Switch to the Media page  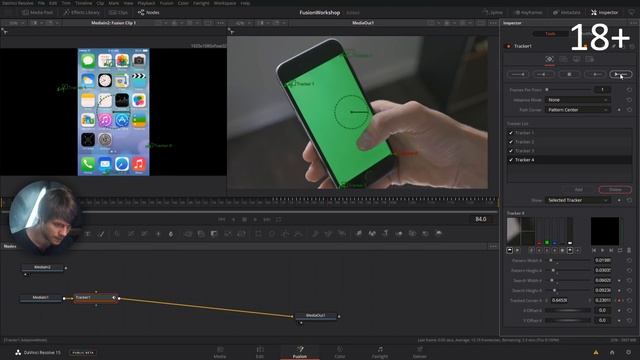point(220,352)
